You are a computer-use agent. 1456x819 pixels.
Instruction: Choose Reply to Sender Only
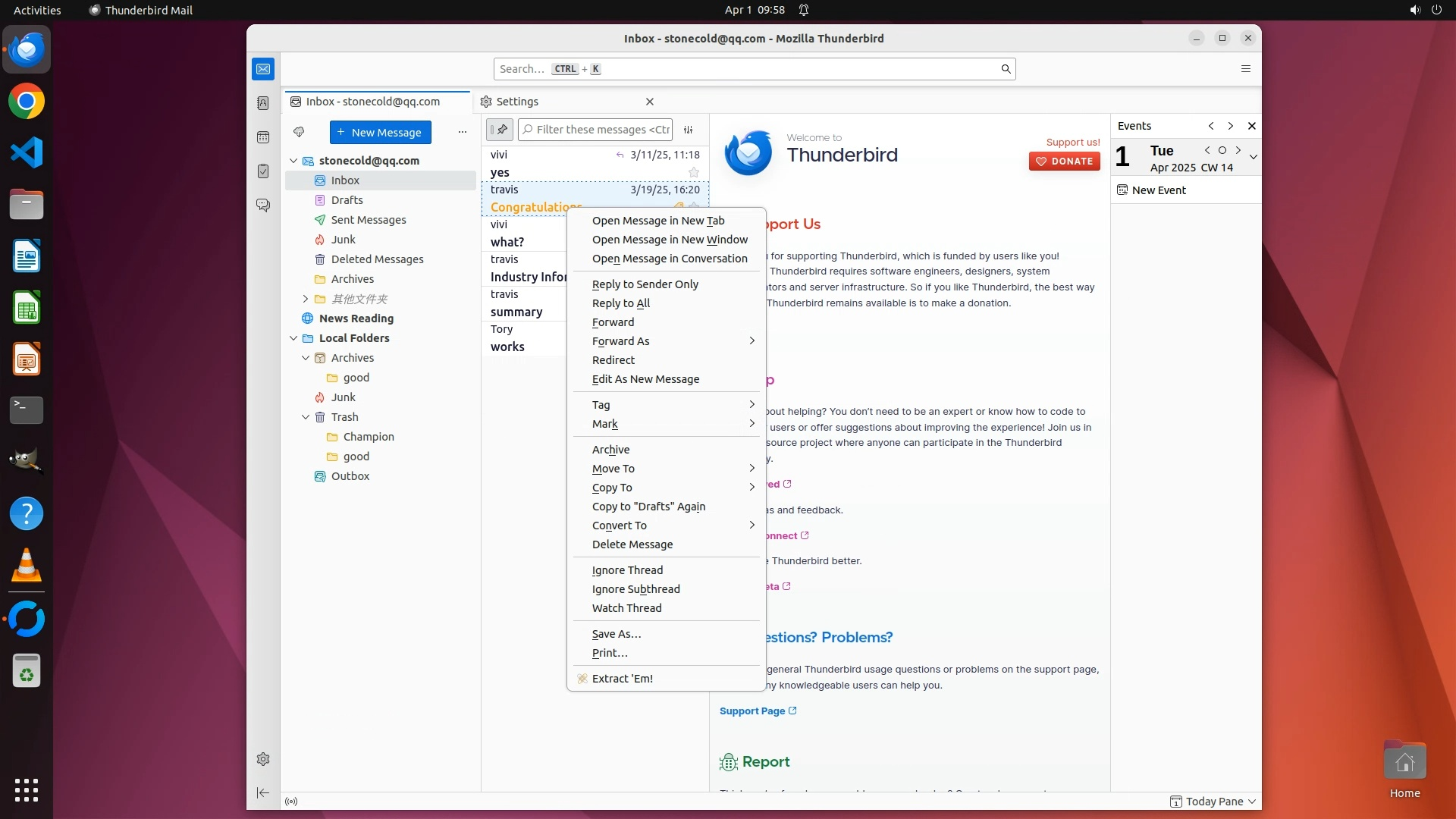click(645, 284)
